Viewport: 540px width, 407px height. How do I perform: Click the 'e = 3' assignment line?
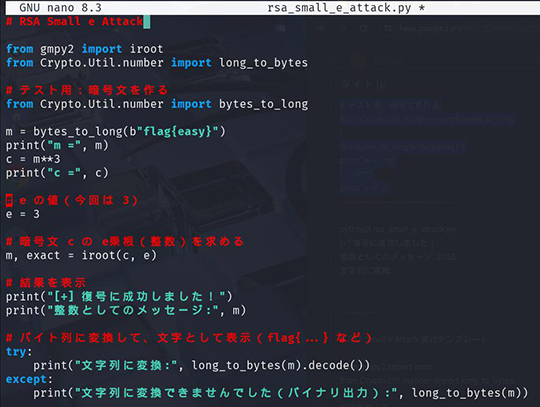[23, 214]
